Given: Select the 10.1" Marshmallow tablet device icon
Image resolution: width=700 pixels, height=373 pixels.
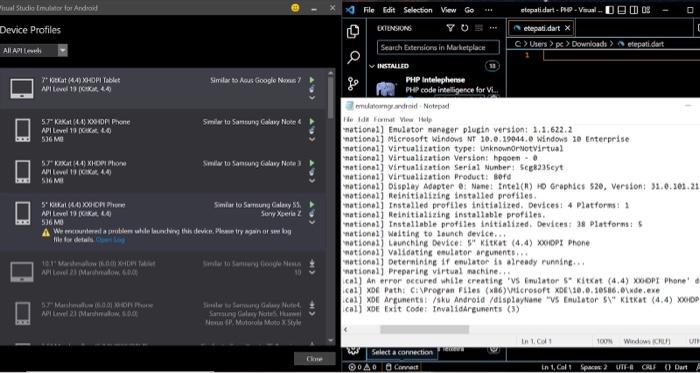Looking at the screenshot, I should (22, 272).
